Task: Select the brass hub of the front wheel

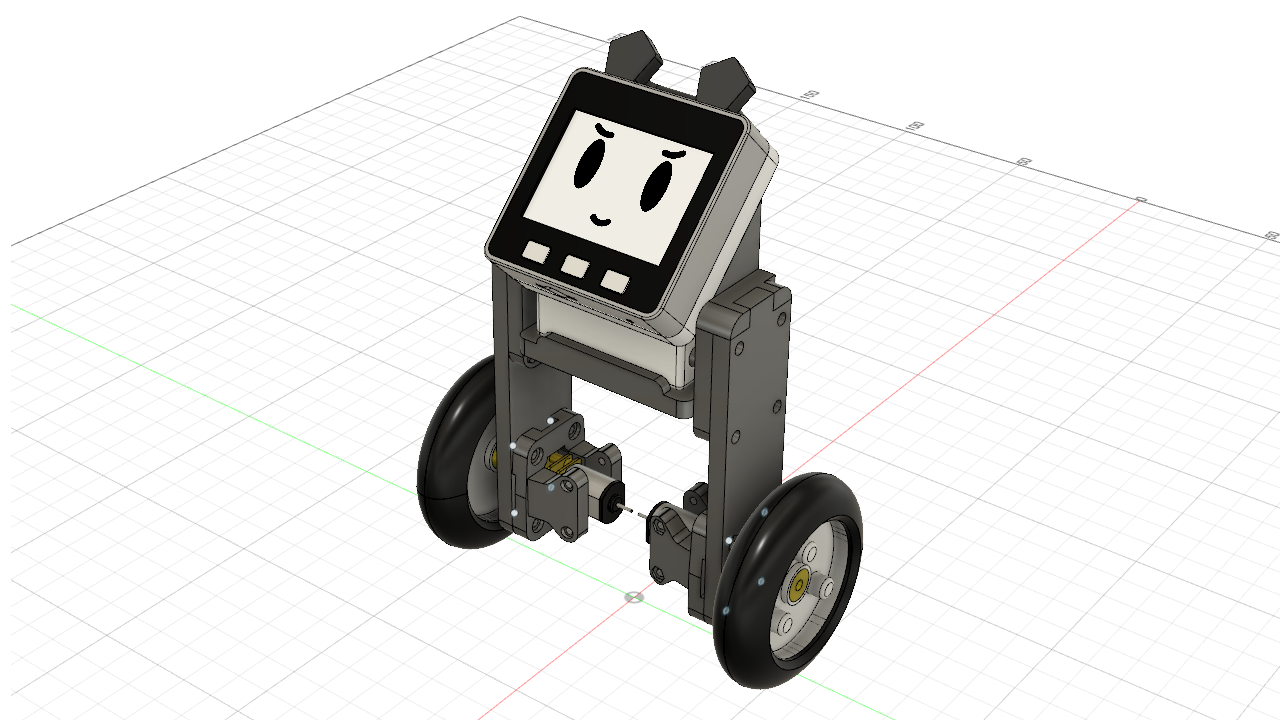Action: point(800,583)
